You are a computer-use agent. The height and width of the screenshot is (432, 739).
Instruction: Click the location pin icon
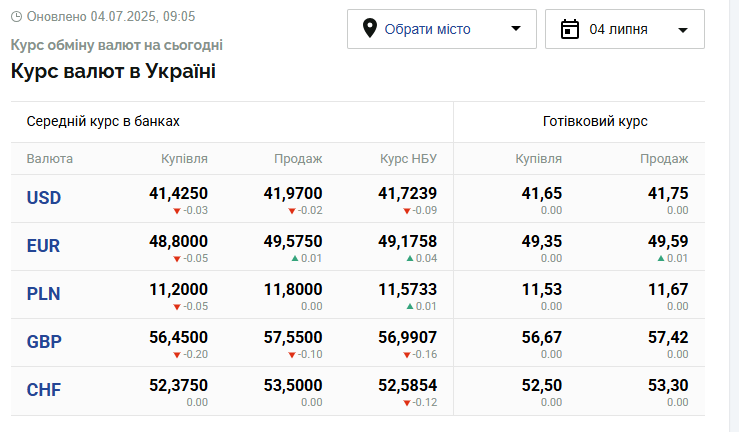point(369,28)
